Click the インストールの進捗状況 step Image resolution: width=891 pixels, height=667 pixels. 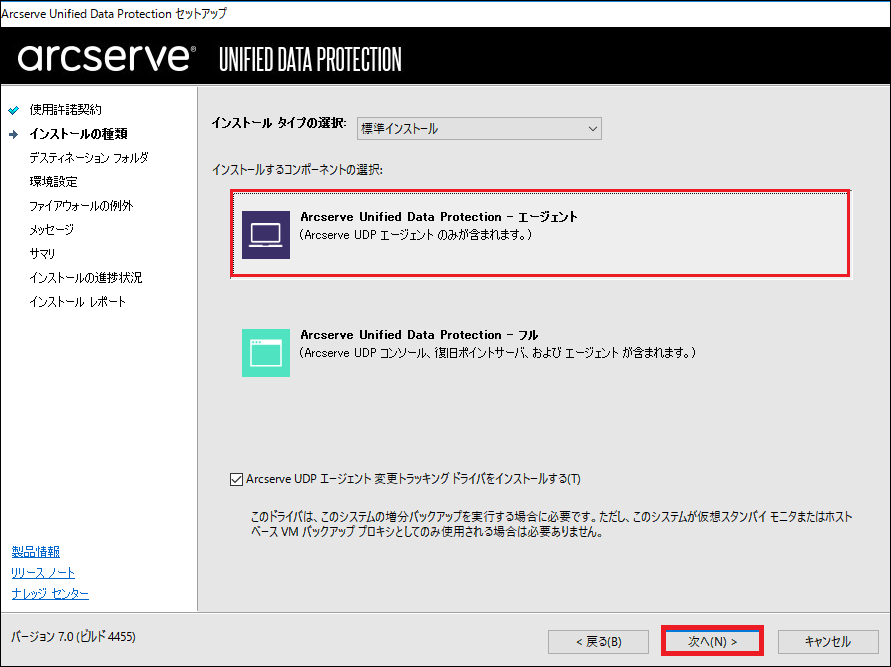click(86, 278)
